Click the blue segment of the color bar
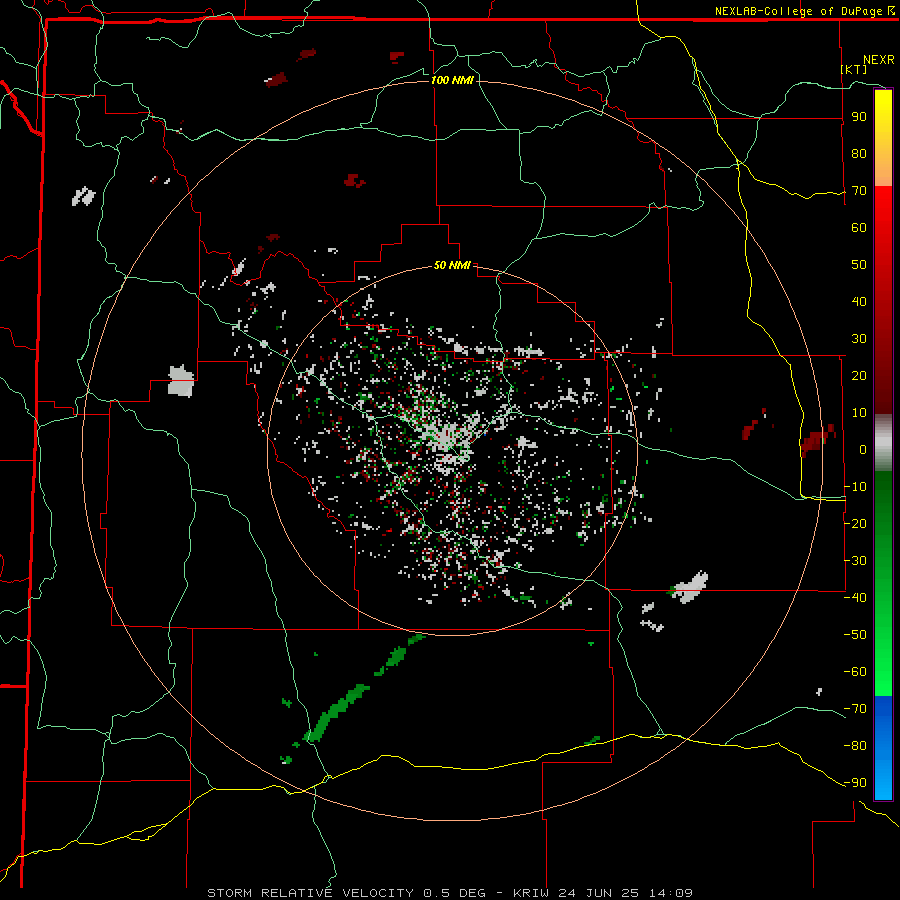Image resolution: width=900 pixels, height=900 pixels. [x=883, y=747]
